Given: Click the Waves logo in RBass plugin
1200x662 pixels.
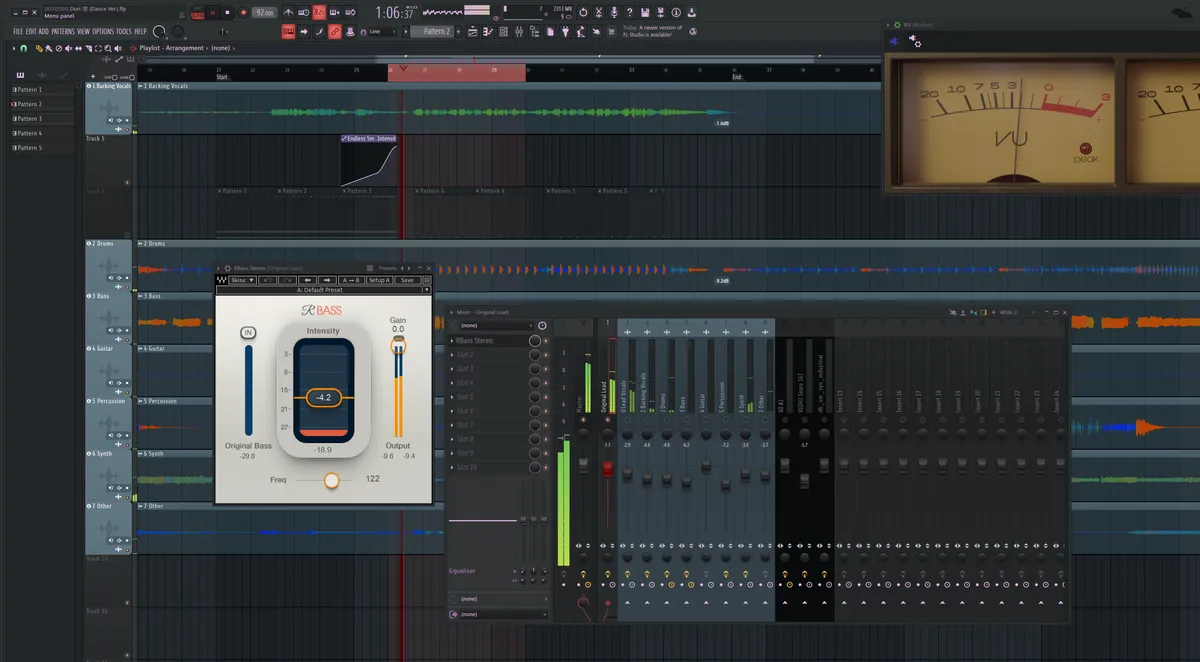Looking at the screenshot, I should (222, 280).
